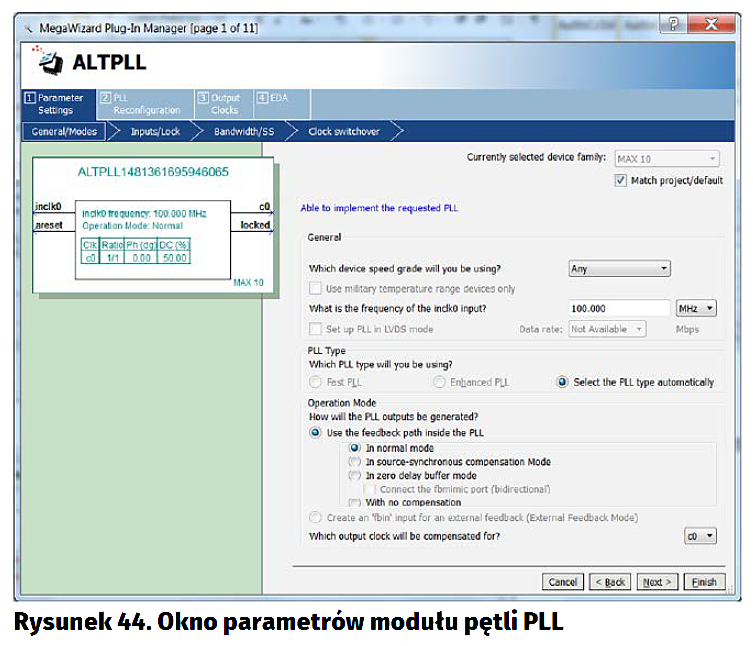Select the With no compensation option
The height and width of the screenshot is (646, 753).
pos(354,502)
